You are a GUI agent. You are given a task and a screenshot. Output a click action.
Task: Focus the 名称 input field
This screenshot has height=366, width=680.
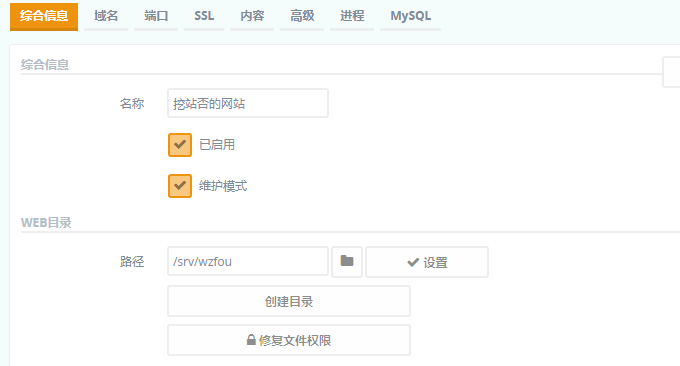pyautogui.click(x=248, y=103)
